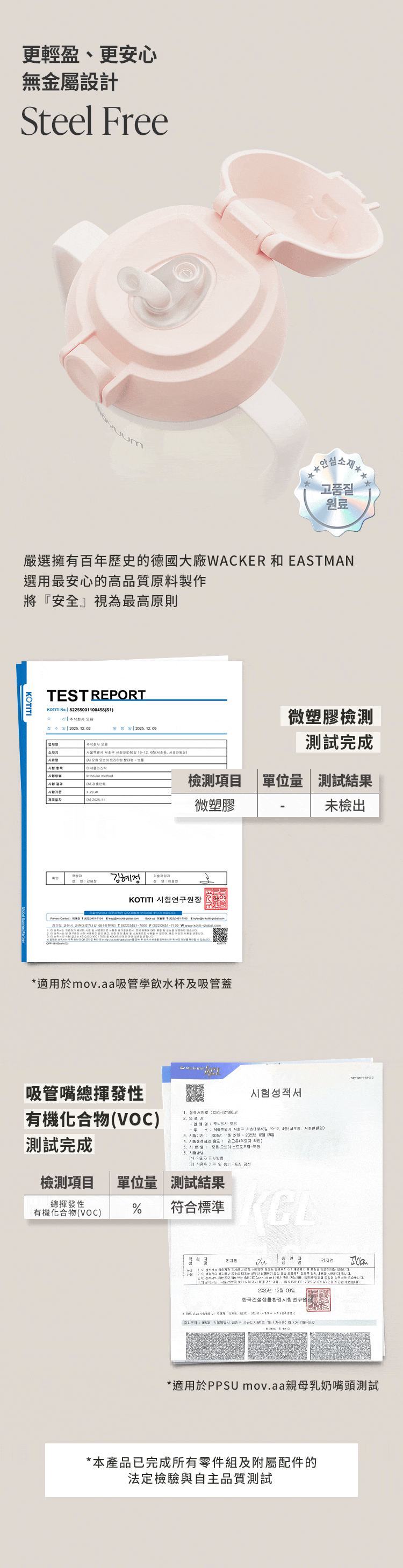Select the 更輕盈、更安心 headline
This screenshot has width=403, height=1568.
pos(90,55)
